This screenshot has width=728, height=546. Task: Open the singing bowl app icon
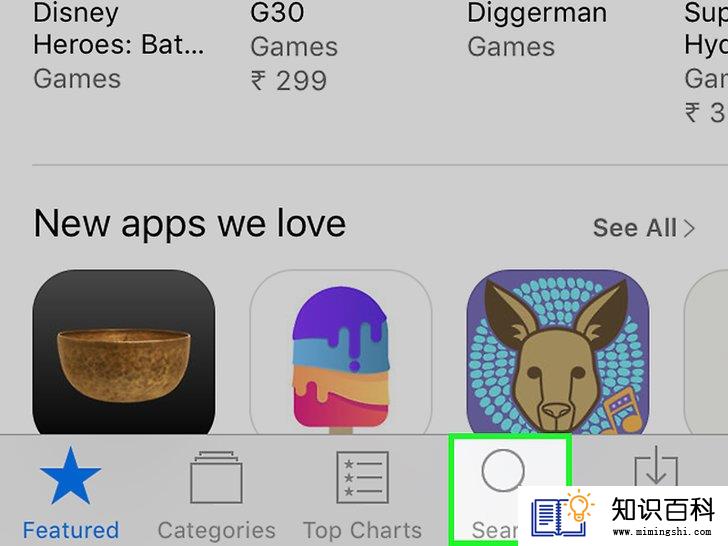pyautogui.click(x=124, y=352)
